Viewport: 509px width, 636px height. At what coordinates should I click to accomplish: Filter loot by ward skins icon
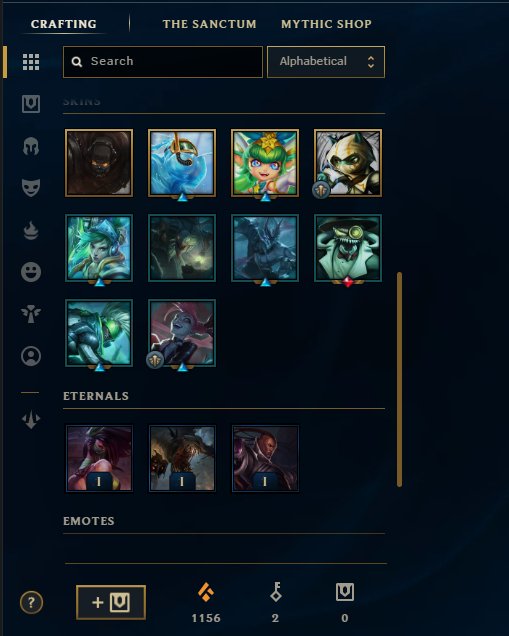[31, 314]
